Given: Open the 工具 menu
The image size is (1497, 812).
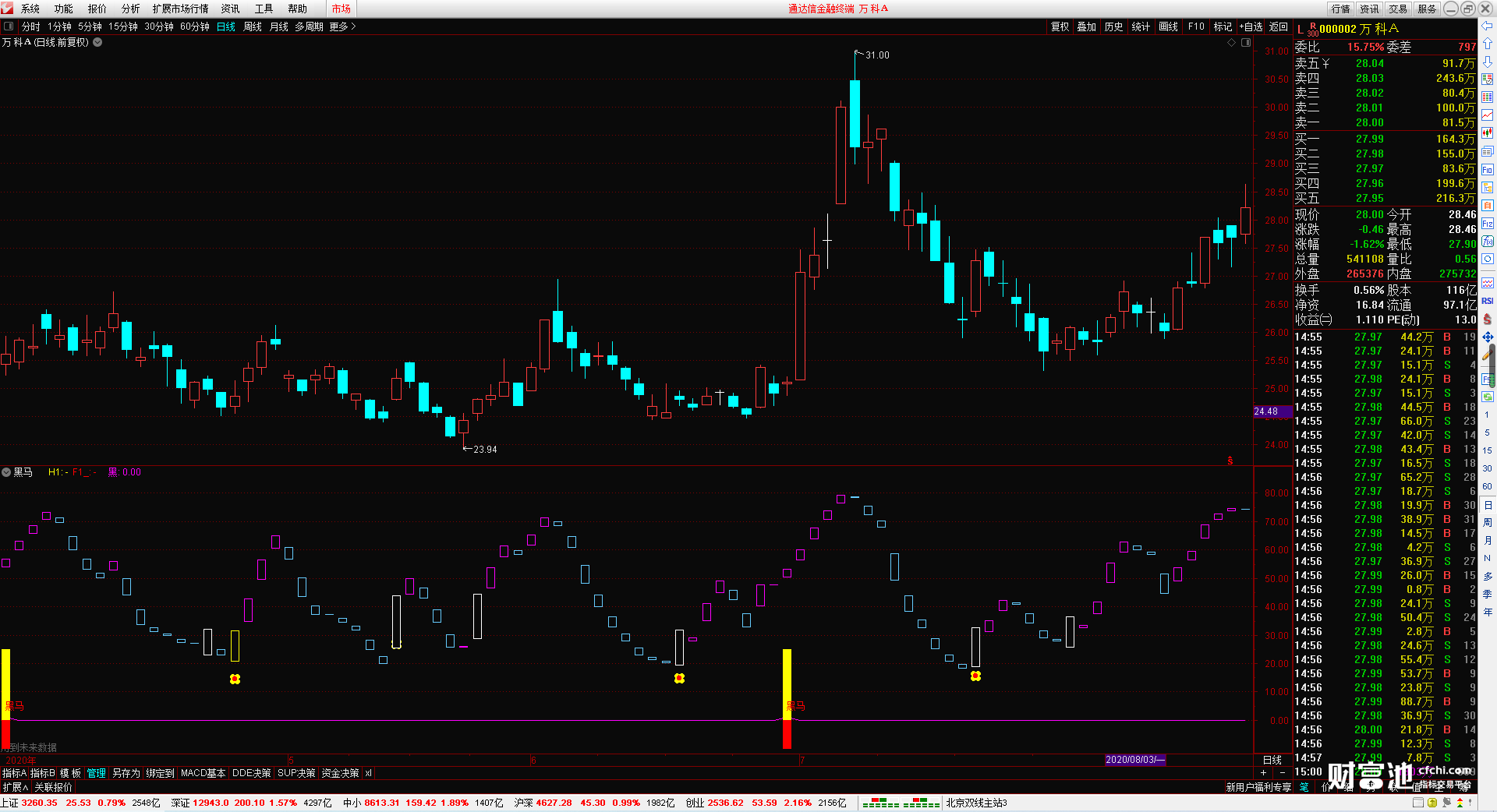Looking at the screenshot, I should coord(264,9).
